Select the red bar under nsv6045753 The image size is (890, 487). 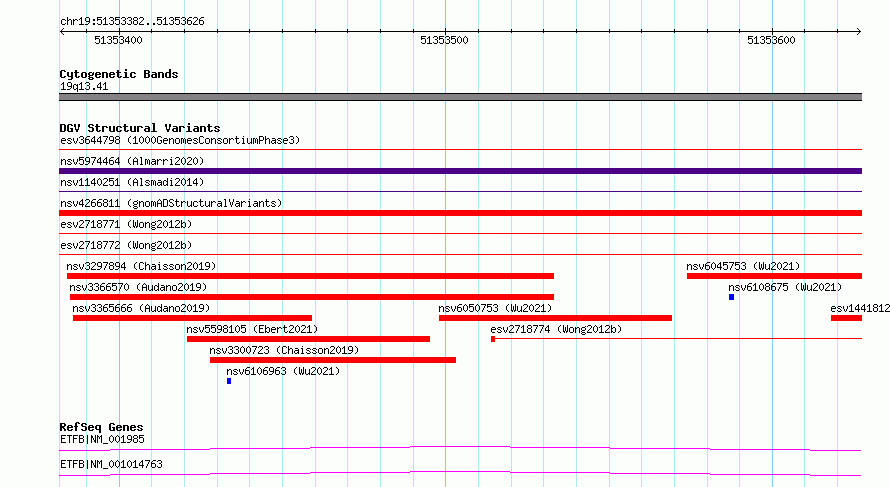coord(775,276)
